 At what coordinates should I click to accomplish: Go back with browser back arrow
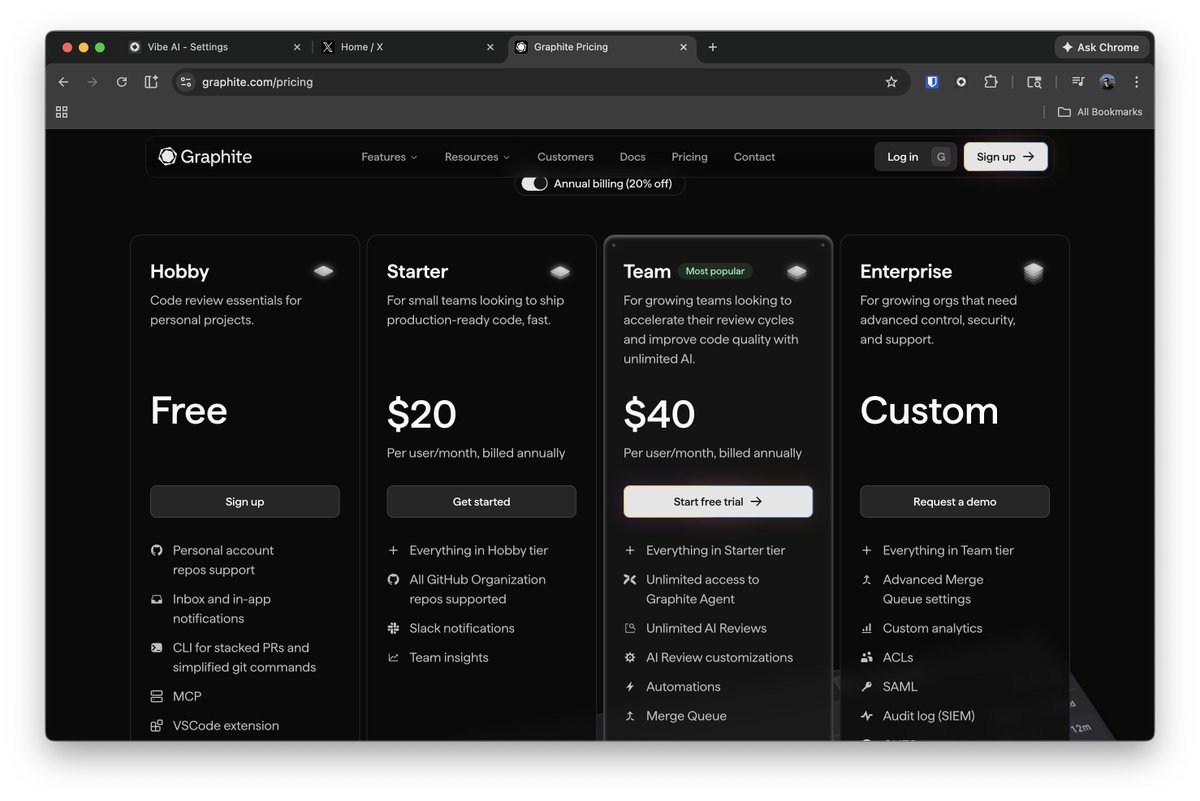pos(64,82)
